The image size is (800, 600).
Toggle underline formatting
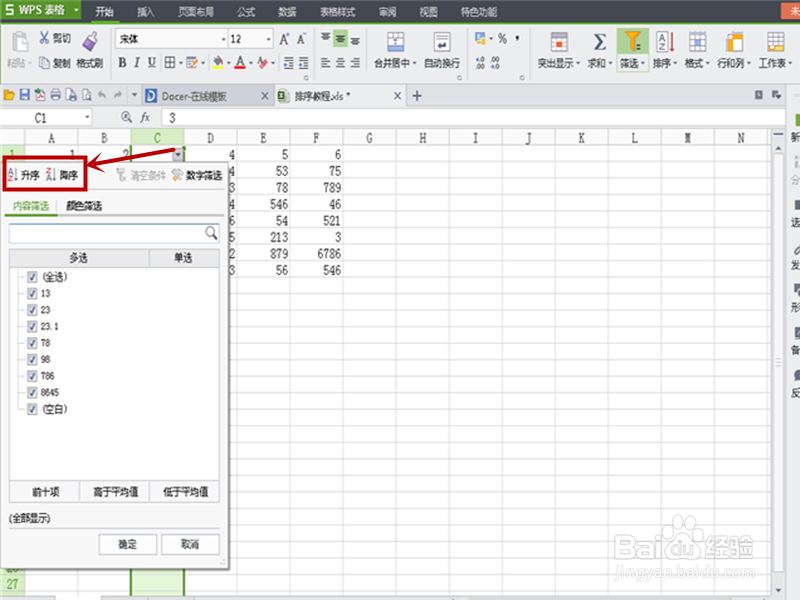pyautogui.click(x=152, y=63)
